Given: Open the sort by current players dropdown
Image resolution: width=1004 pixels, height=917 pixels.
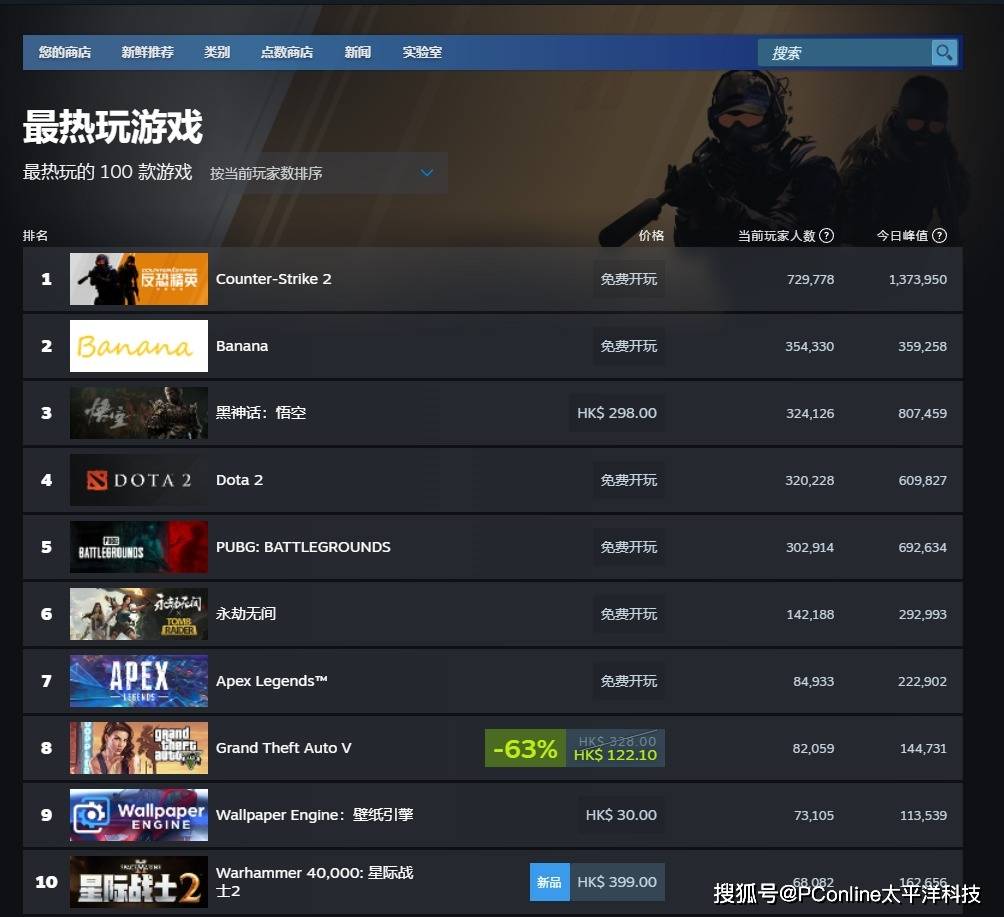Looking at the screenshot, I should pyautogui.click(x=323, y=173).
